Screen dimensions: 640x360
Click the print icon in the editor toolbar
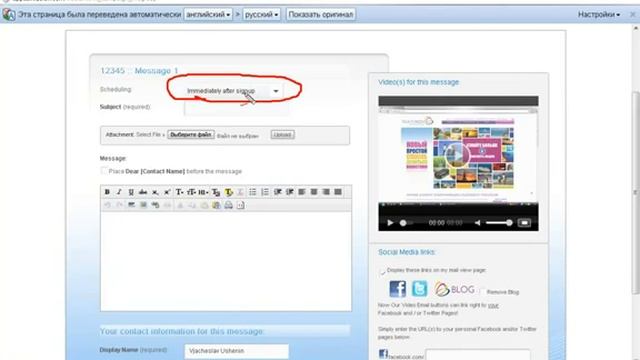click(x=229, y=205)
